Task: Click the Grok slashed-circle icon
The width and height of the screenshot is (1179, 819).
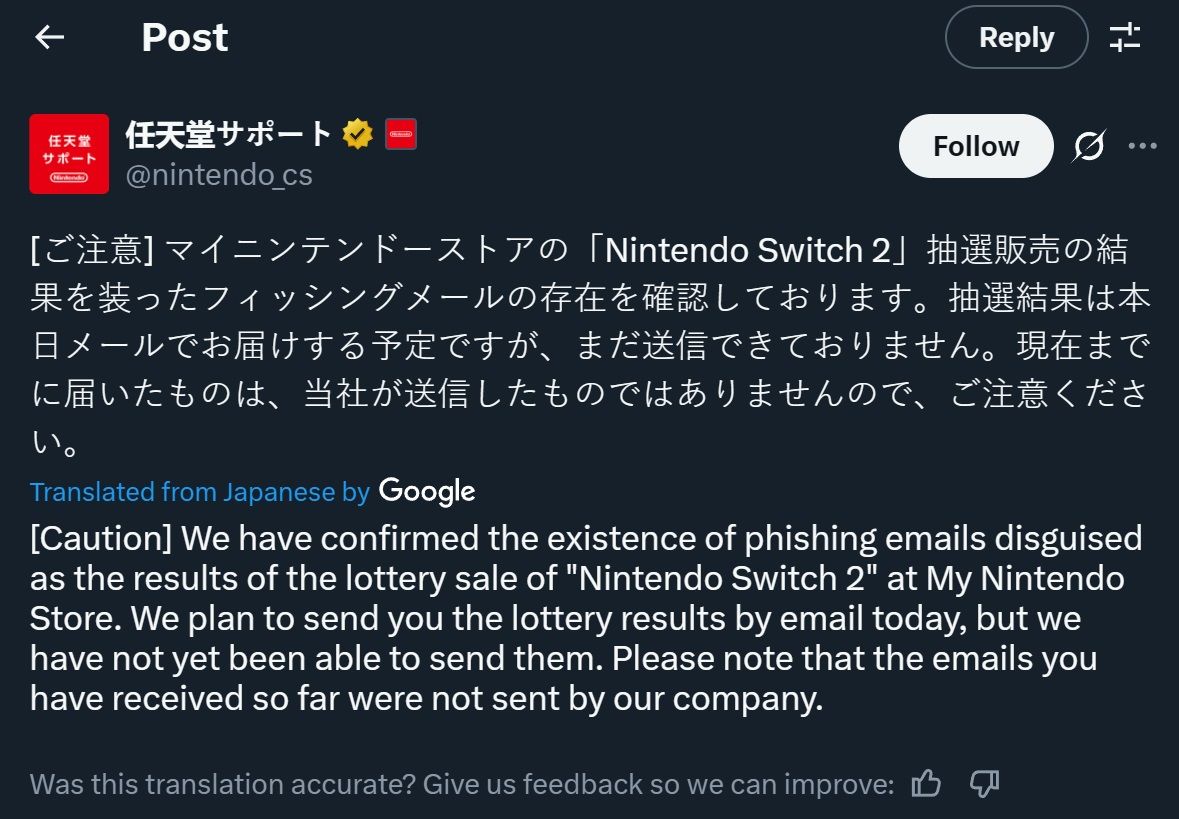Action: (1089, 146)
